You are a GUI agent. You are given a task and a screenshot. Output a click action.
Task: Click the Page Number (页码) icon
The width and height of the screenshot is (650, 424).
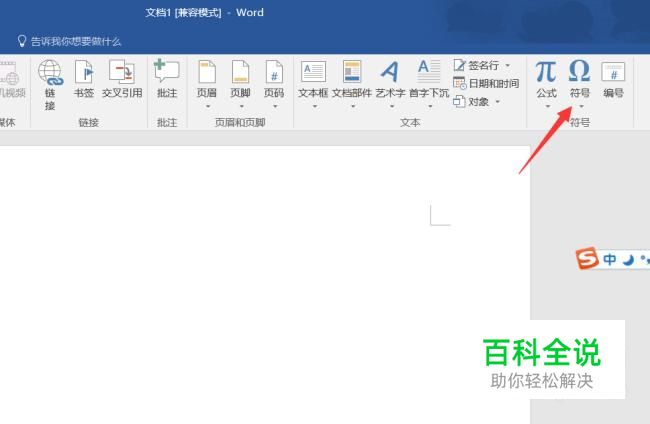[274, 72]
